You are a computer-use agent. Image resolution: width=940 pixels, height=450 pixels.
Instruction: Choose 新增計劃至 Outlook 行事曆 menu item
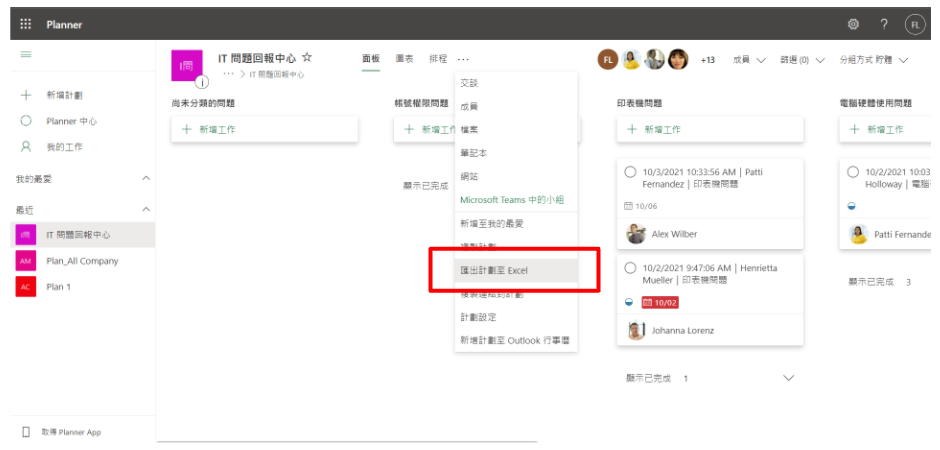point(516,340)
